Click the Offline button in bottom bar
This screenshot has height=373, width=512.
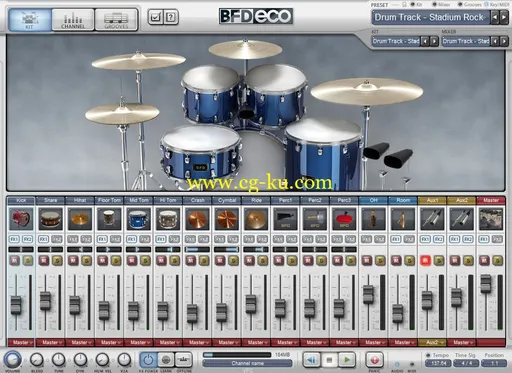183,360
